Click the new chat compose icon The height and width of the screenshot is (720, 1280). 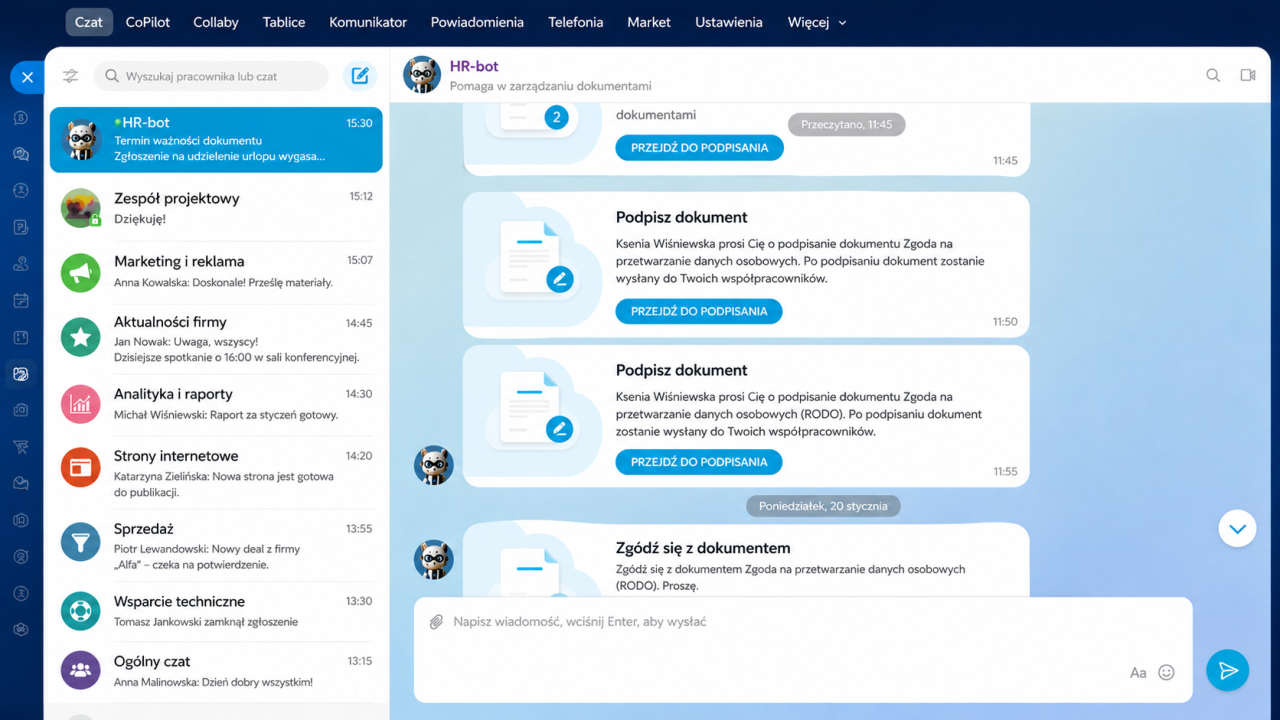click(360, 76)
